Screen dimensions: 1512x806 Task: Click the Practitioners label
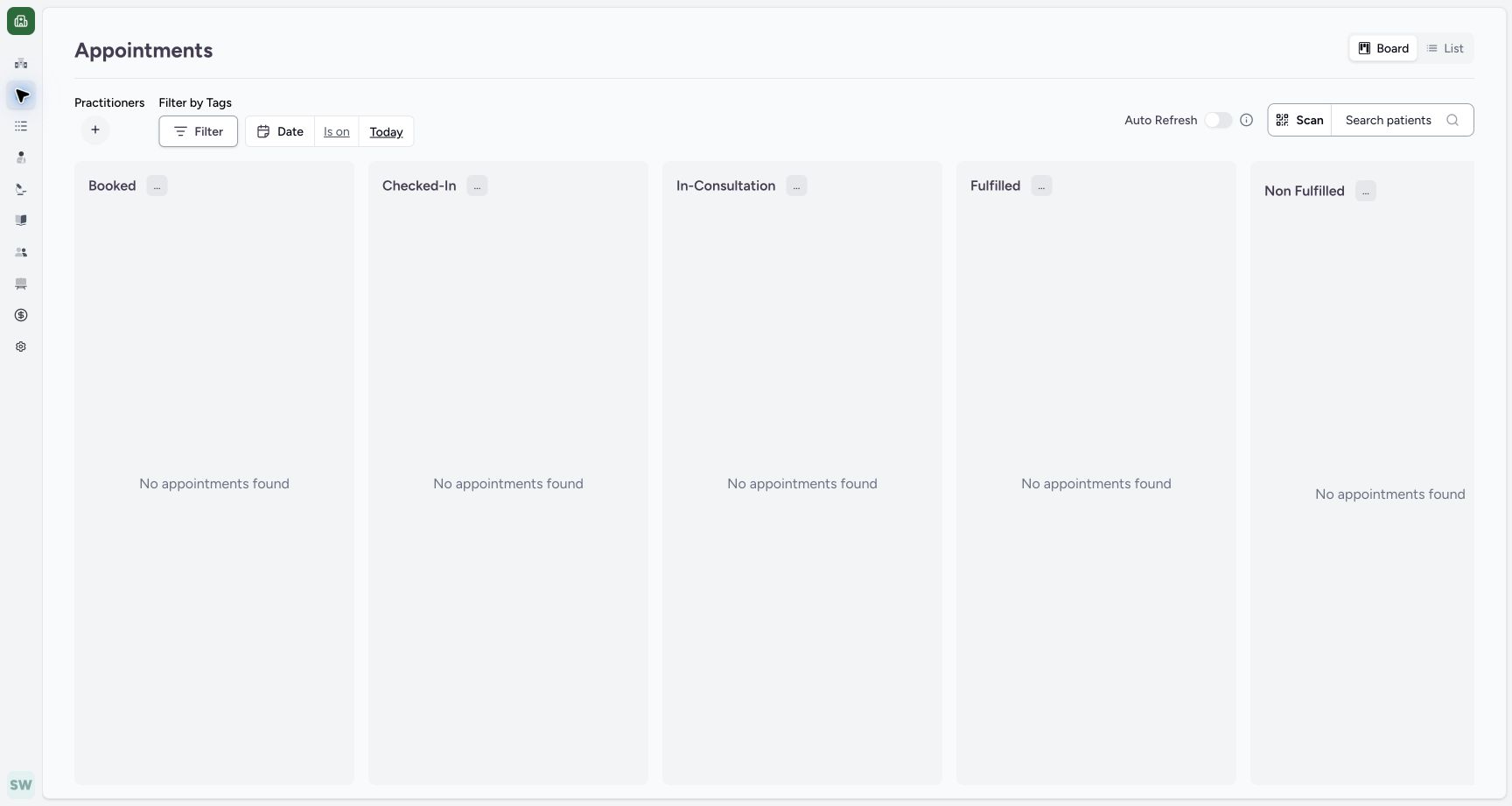109,102
